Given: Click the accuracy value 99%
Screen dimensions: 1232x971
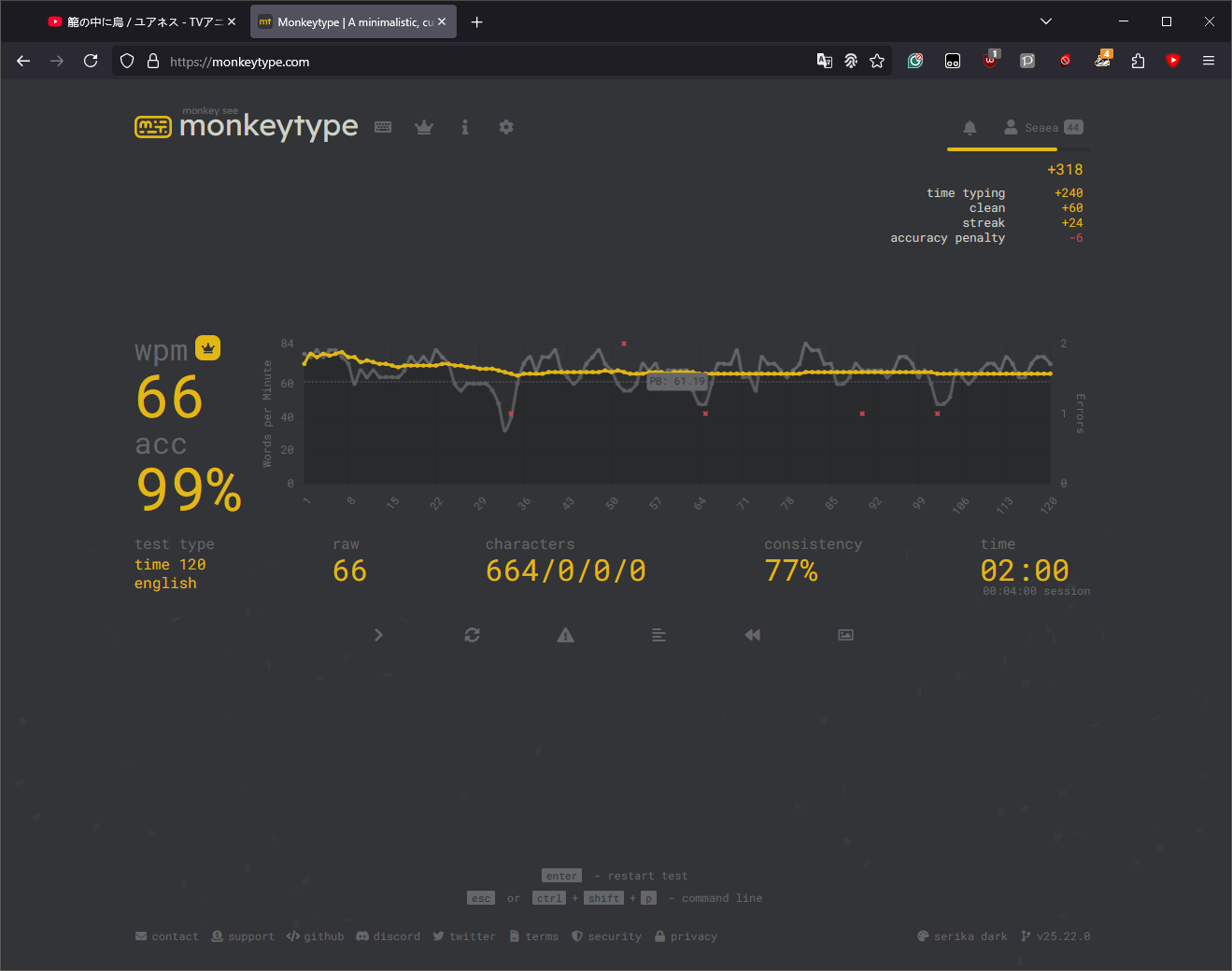Looking at the screenshot, I should coord(189,489).
